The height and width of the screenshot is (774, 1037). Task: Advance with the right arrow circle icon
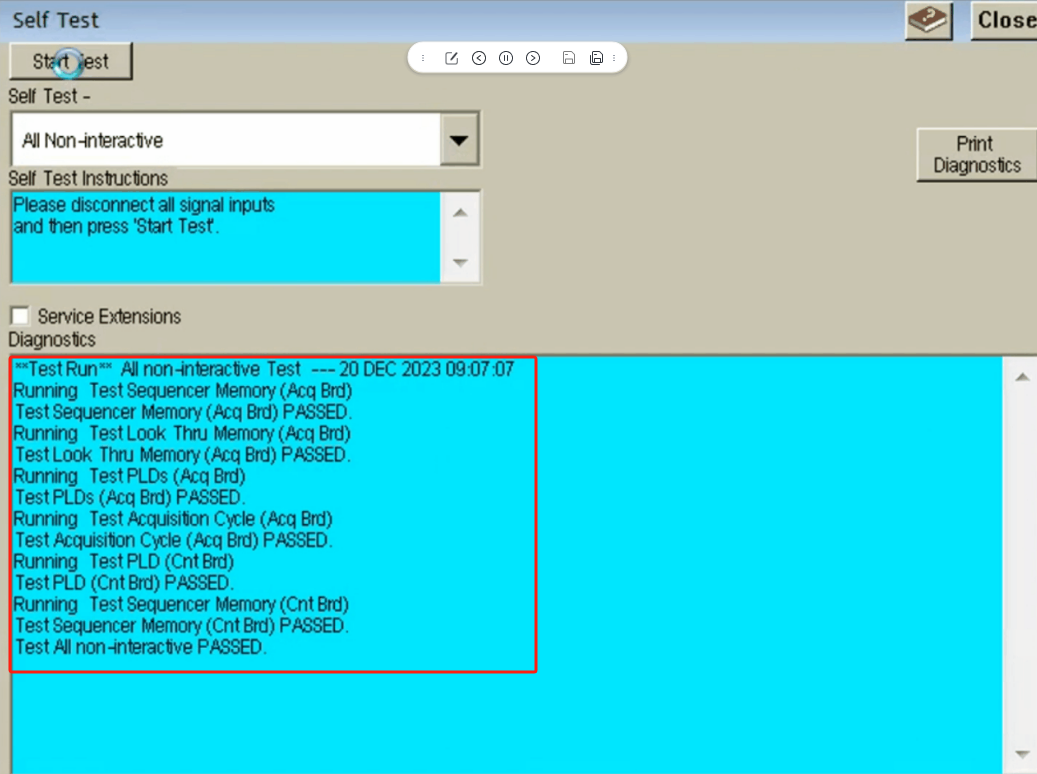(x=533, y=58)
